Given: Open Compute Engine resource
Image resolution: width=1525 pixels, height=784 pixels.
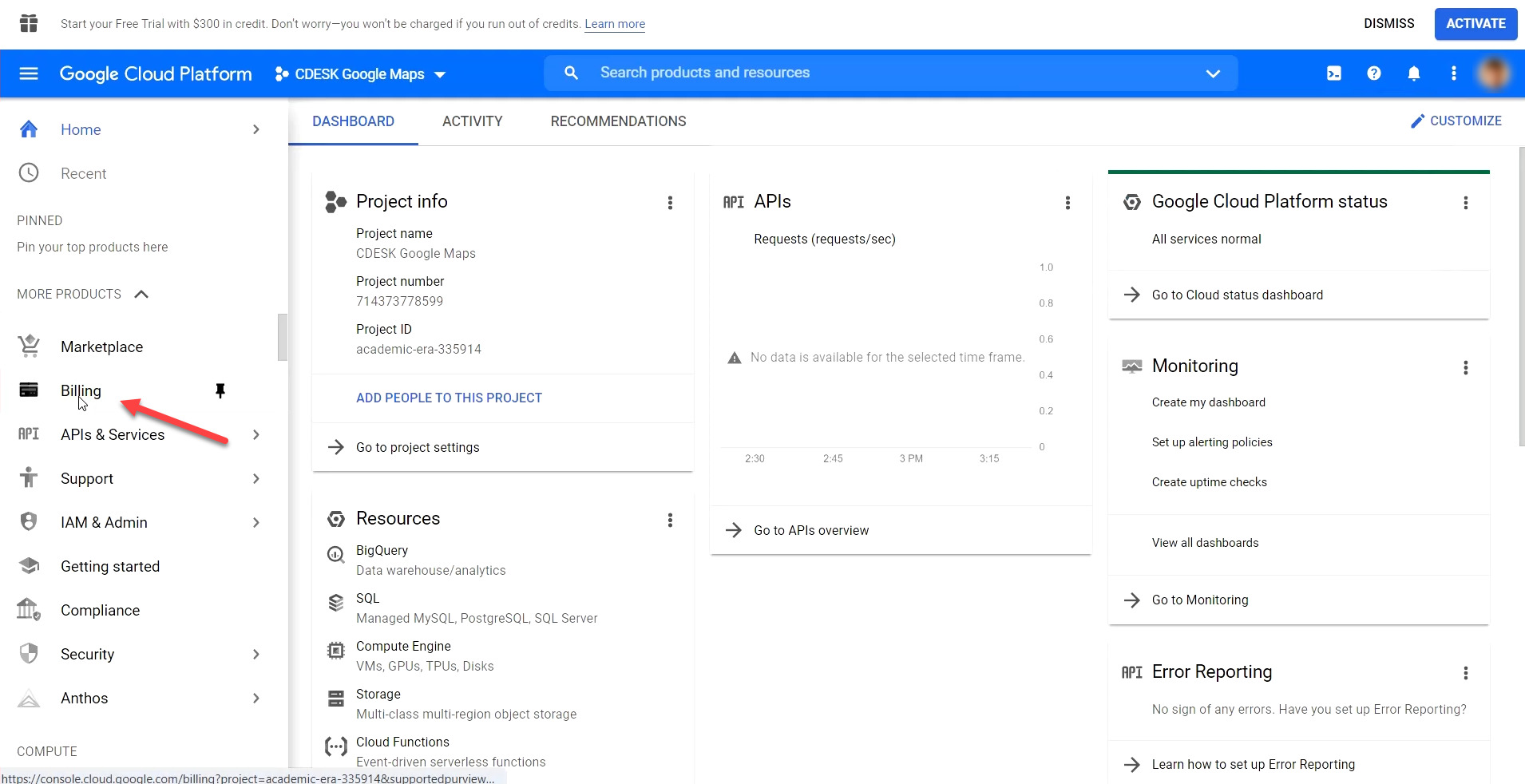Looking at the screenshot, I should pyautogui.click(x=403, y=646).
